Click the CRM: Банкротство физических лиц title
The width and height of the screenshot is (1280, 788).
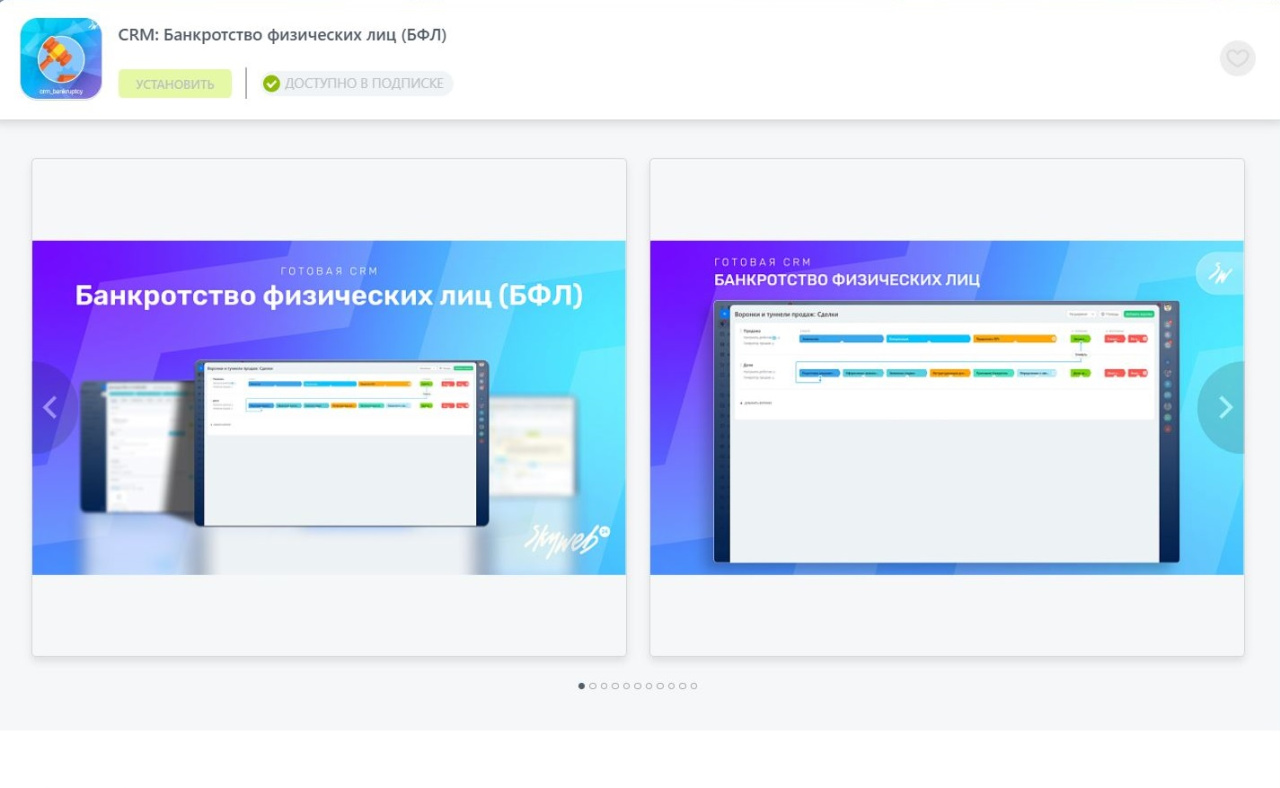pyautogui.click(x=282, y=35)
